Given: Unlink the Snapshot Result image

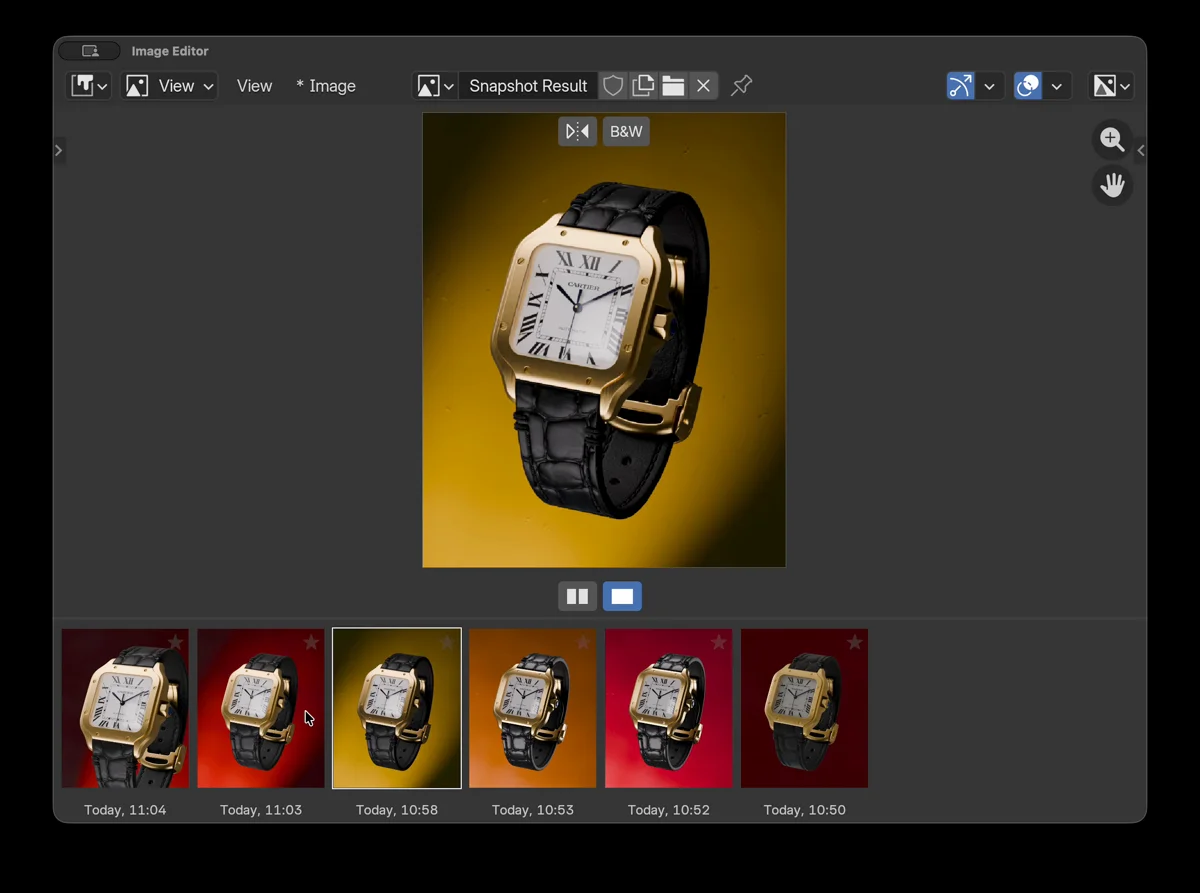Looking at the screenshot, I should click(x=704, y=86).
